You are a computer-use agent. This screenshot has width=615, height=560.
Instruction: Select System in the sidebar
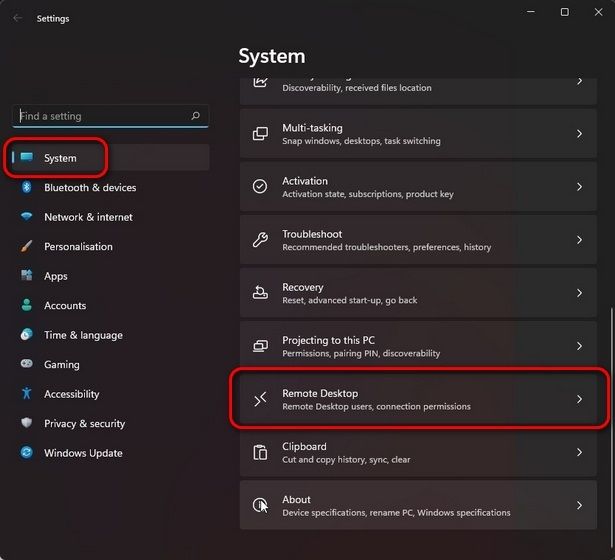click(60, 158)
